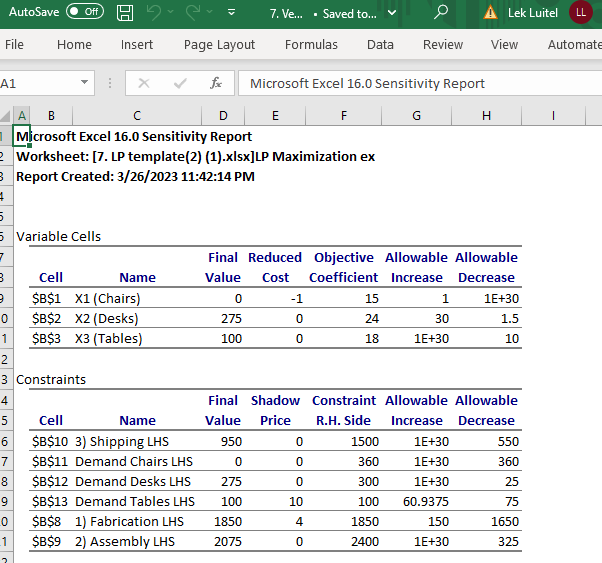Screen dimensions: 602x563
Task: Expand the file name saved-status dropdown
Action: pos(391,13)
